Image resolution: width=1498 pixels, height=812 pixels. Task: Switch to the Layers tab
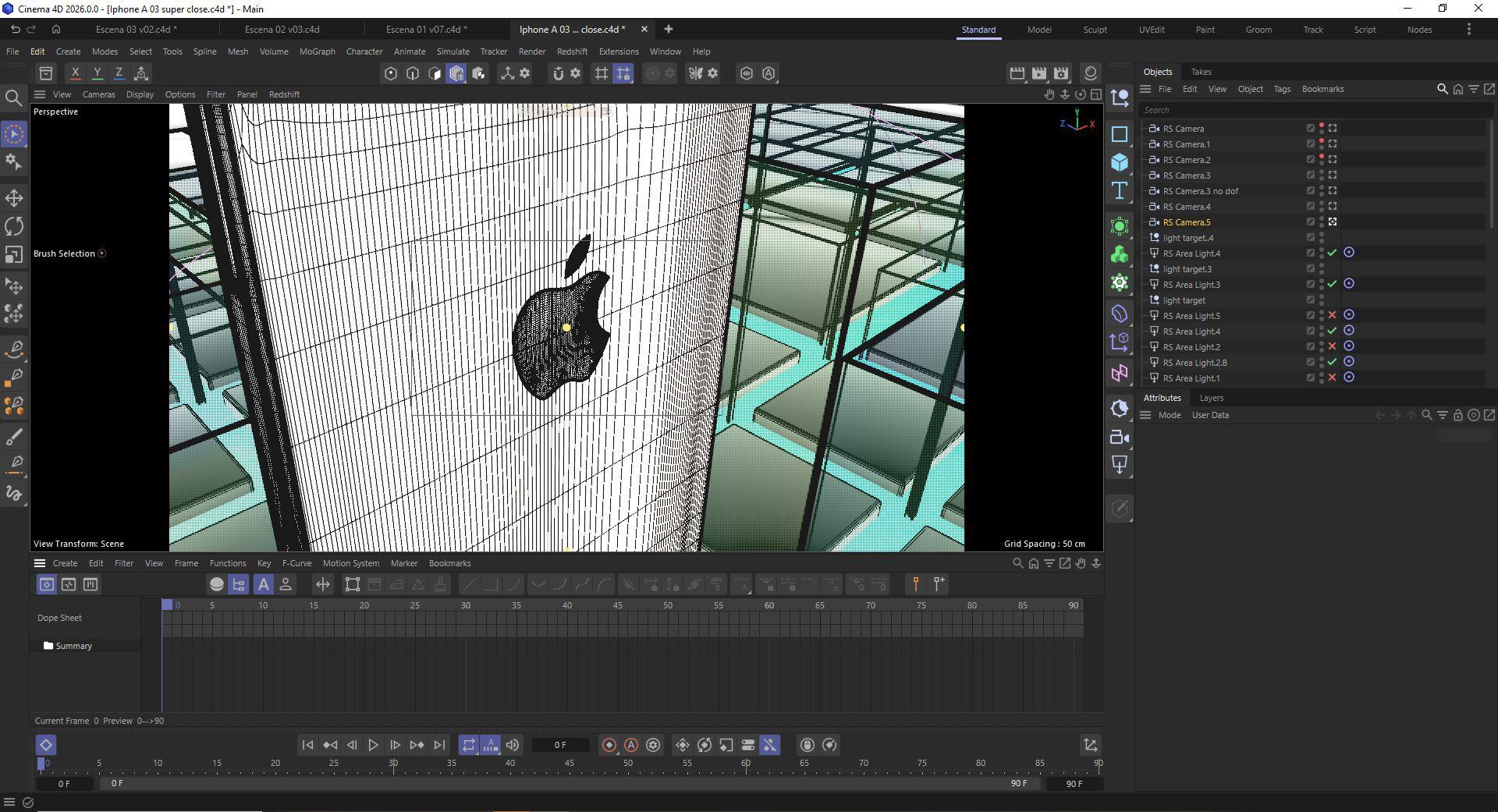tap(1211, 398)
